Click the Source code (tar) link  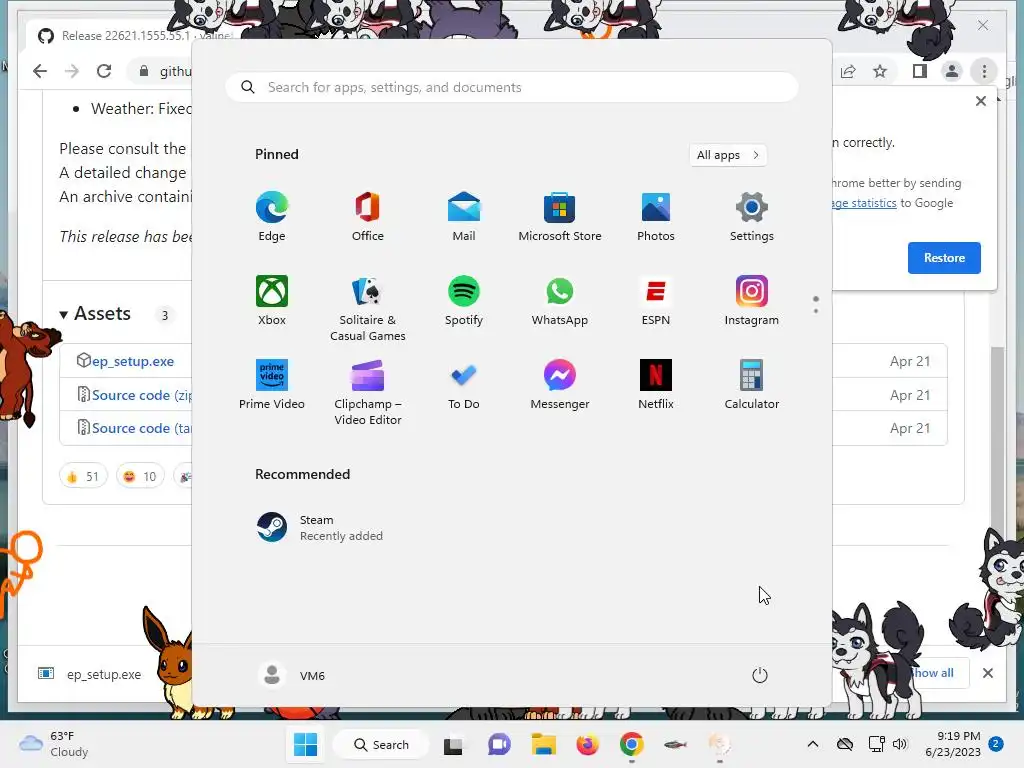coord(142,428)
